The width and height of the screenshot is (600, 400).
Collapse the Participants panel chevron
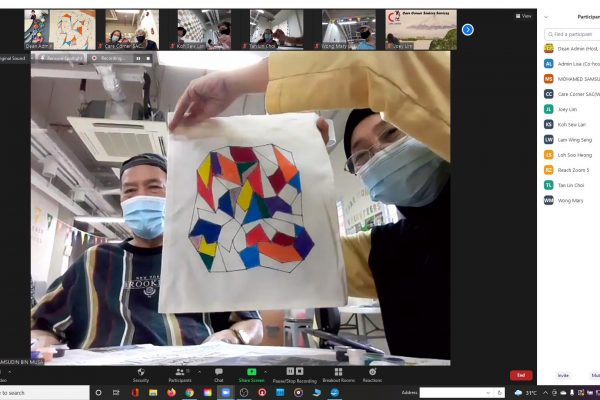(546, 17)
